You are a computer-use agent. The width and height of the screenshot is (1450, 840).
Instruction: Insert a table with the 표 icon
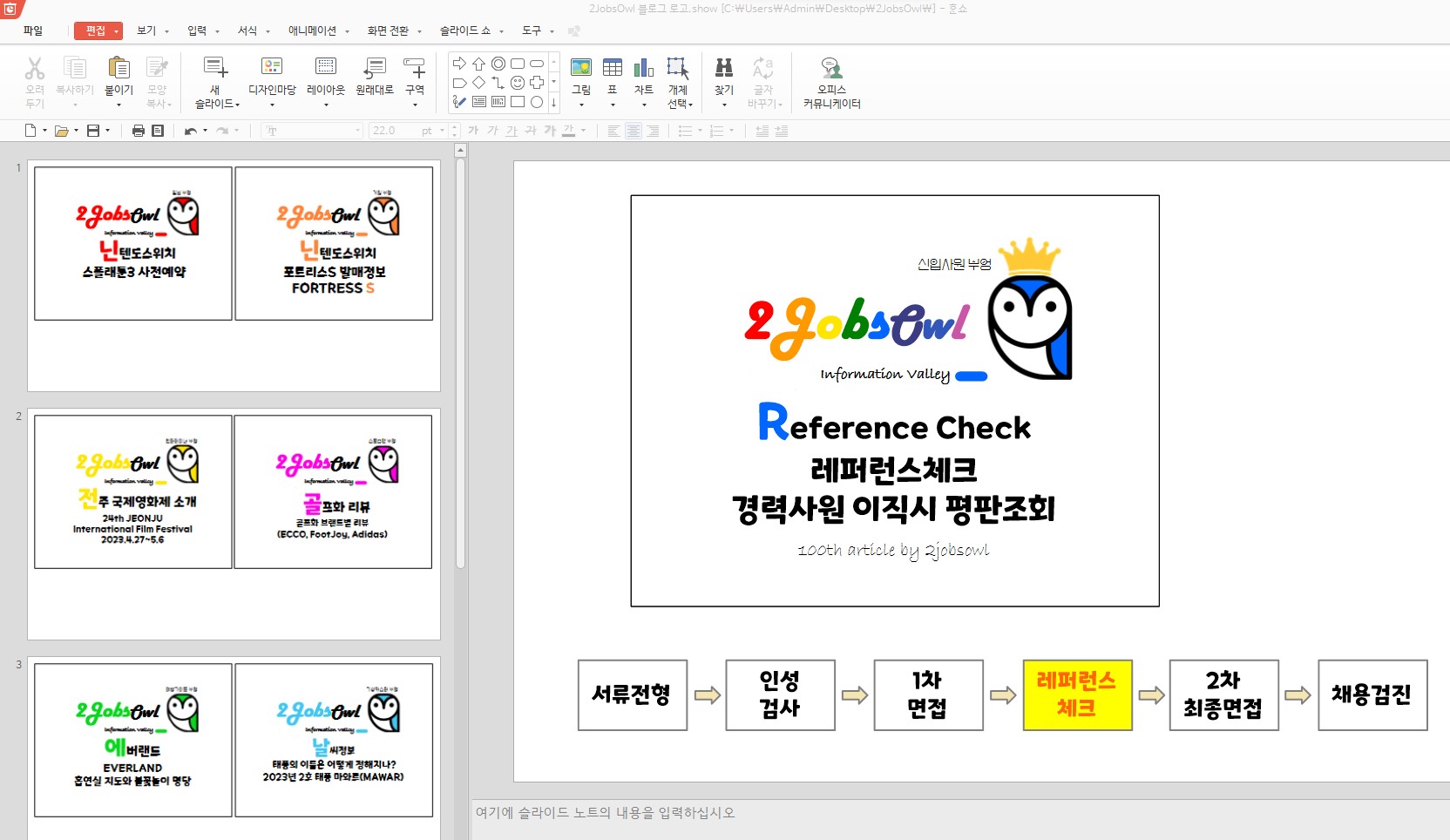point(613,67)
